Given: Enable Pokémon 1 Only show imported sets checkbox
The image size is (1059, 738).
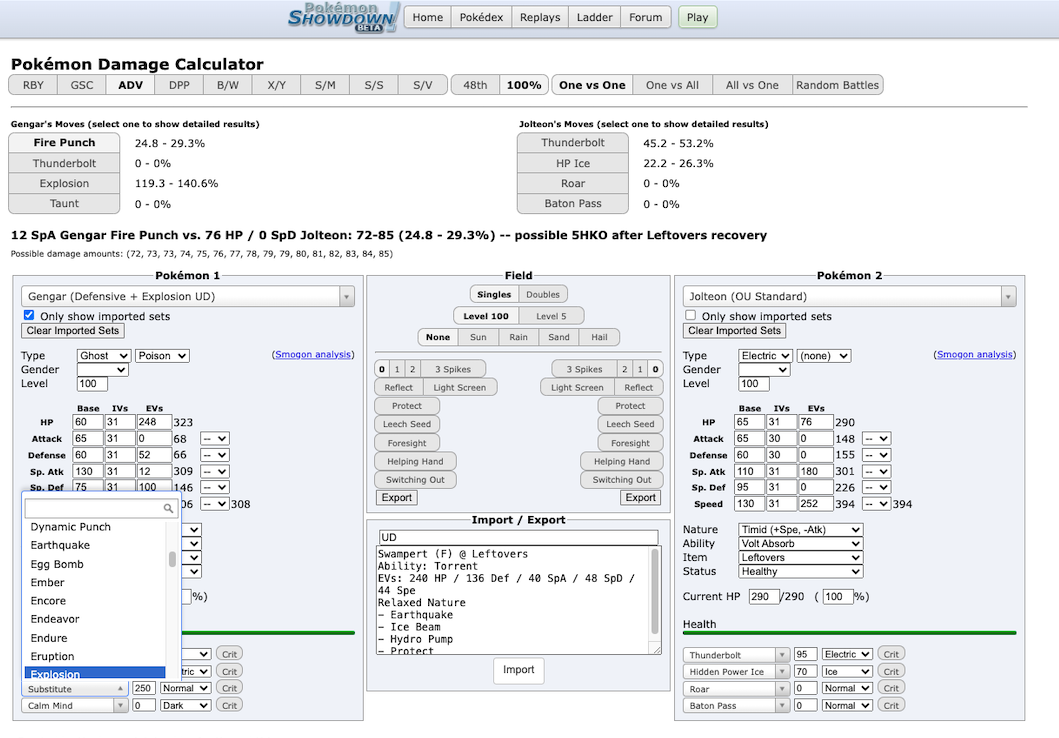Looking at the screenshot, I should [x=28, y=315].
